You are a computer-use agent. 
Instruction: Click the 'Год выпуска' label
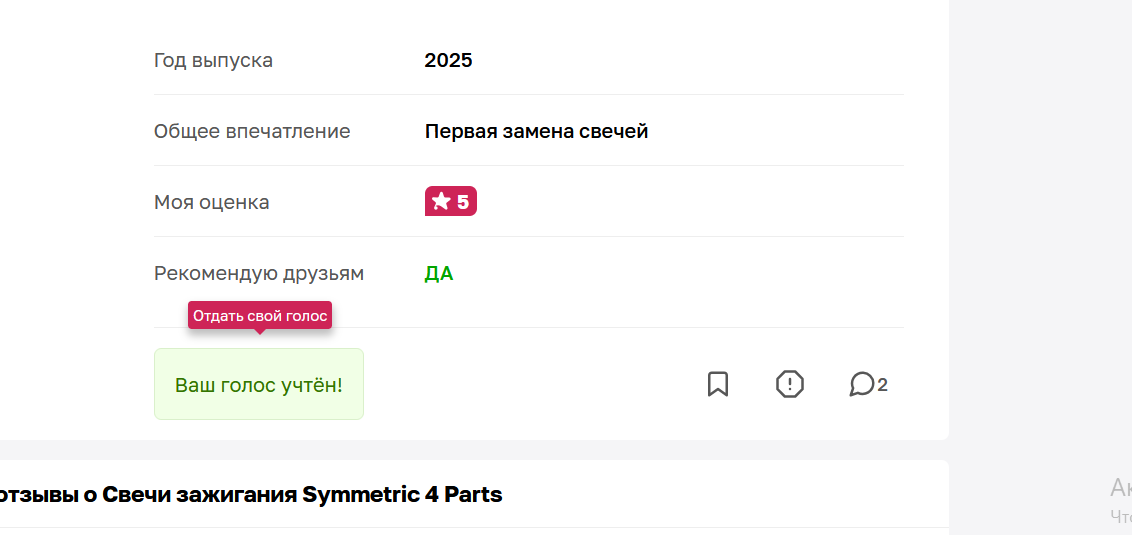214,61
